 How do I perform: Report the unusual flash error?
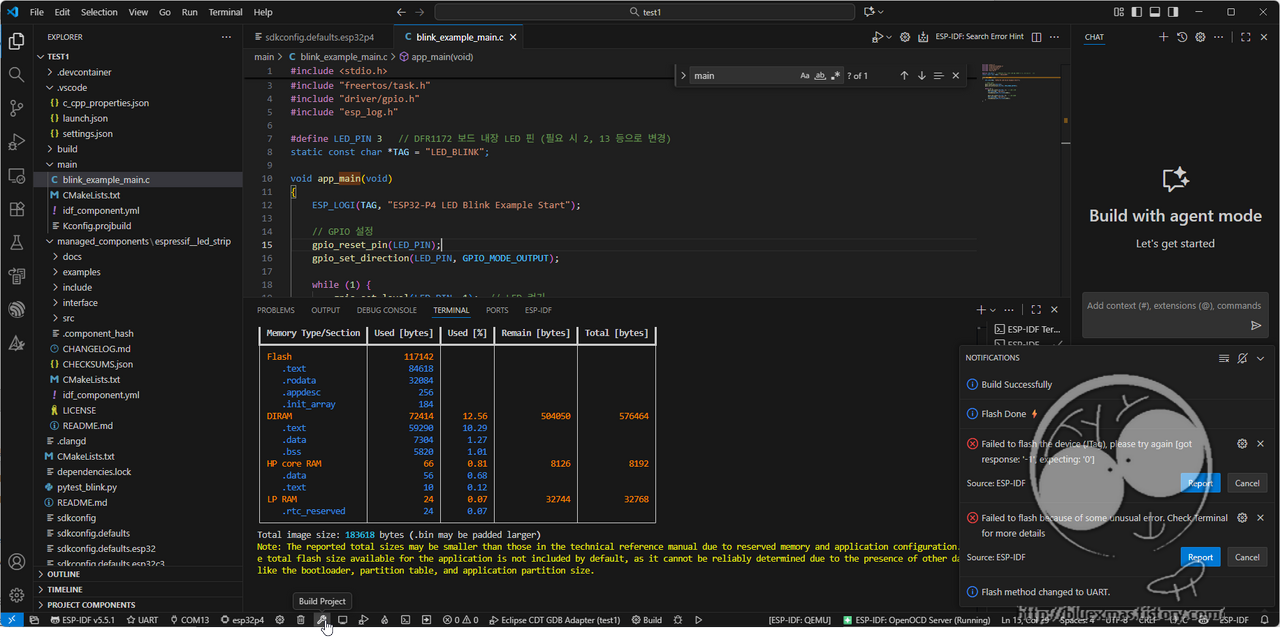coord(1200,557)
